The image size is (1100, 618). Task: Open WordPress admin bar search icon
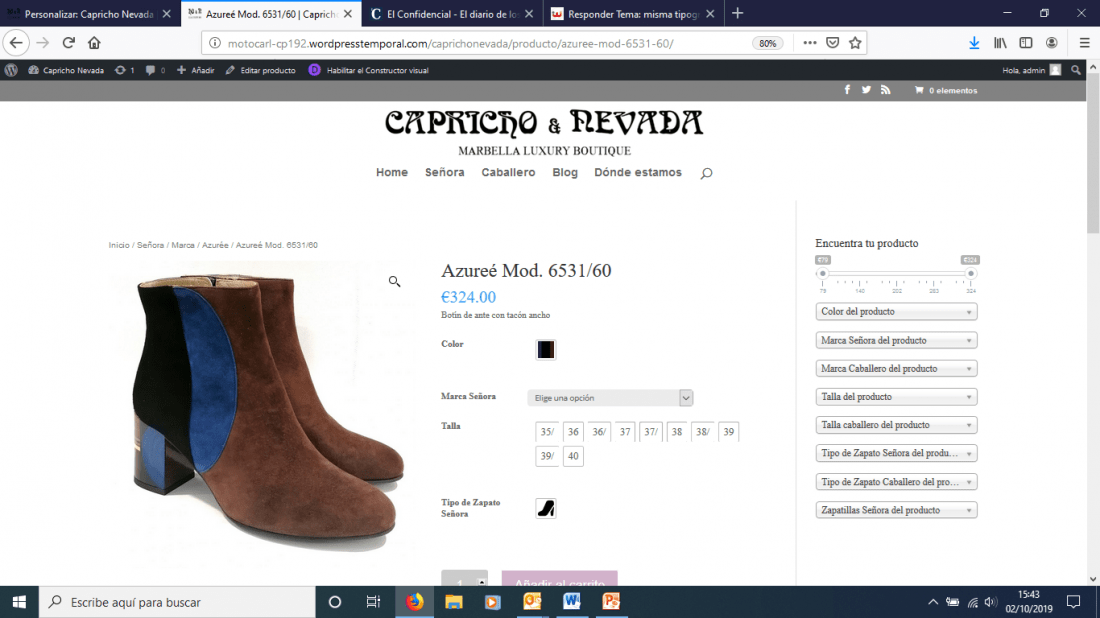[x=1076, y=70]
